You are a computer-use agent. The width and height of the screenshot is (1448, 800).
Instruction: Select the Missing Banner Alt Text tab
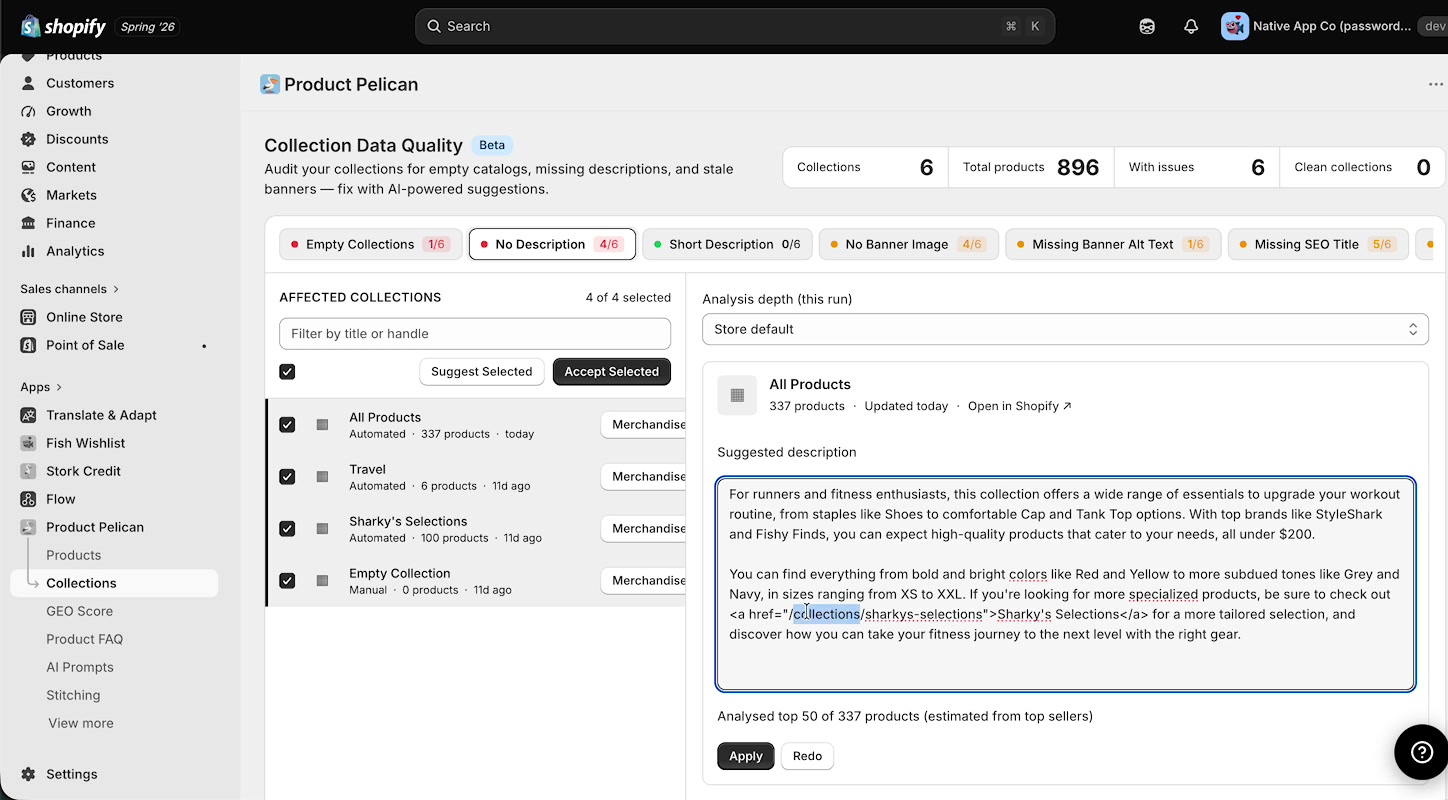pyautogui.click(x=1113, y=244)
